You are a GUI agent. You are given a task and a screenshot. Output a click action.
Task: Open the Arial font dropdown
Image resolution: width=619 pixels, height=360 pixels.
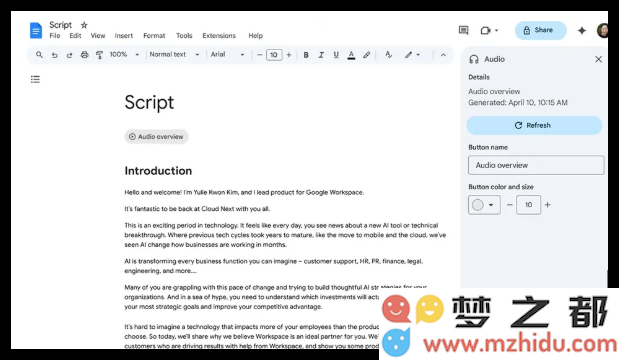(227, 54)
